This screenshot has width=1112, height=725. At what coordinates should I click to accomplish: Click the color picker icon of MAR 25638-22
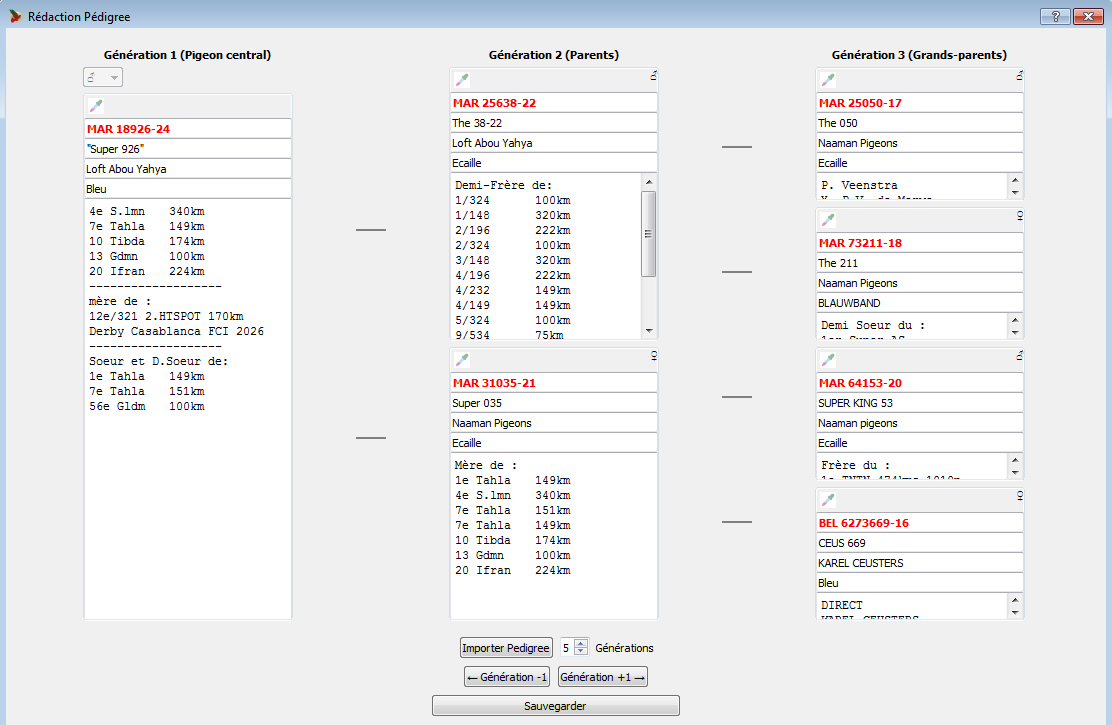pos(462,80)
